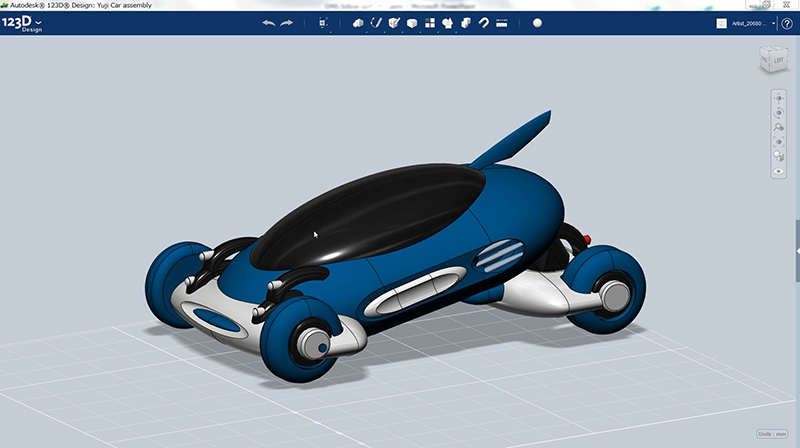The height and width of the screenshot is (448, 800).
Task: Click the Redo arrow in toolbar
Action: [287, 23]
